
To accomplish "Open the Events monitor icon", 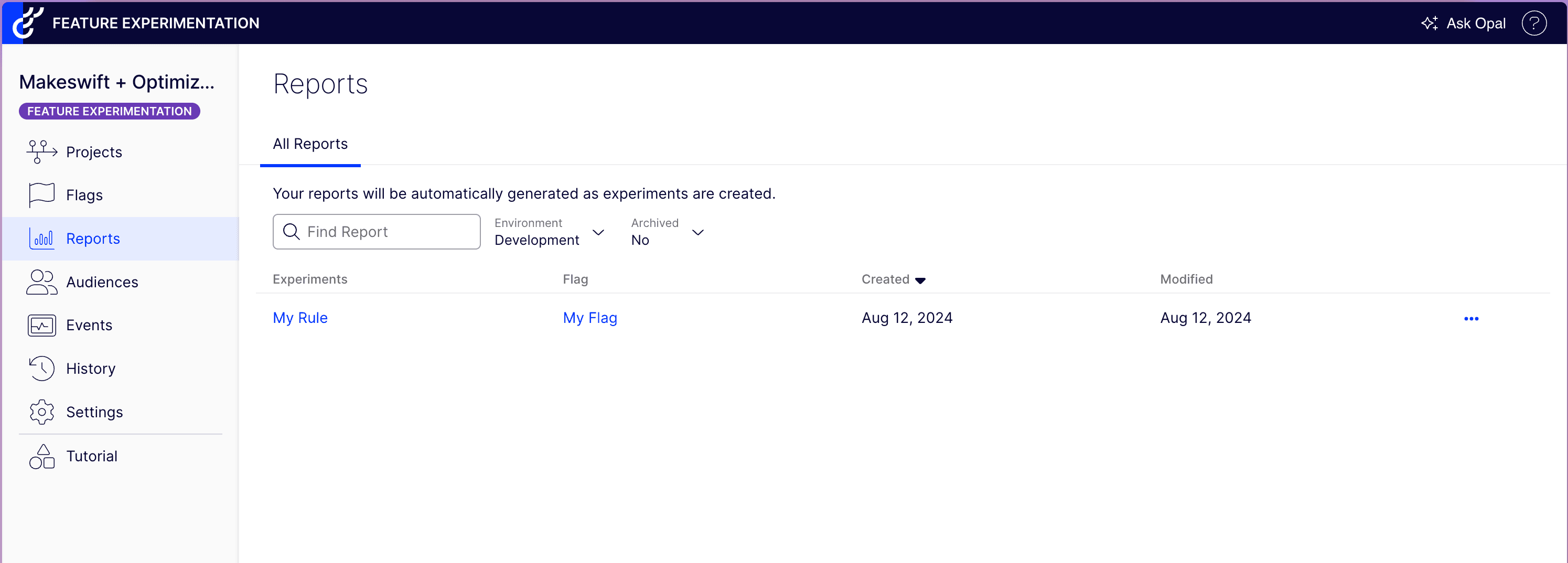I will click(x=41, y=326).
